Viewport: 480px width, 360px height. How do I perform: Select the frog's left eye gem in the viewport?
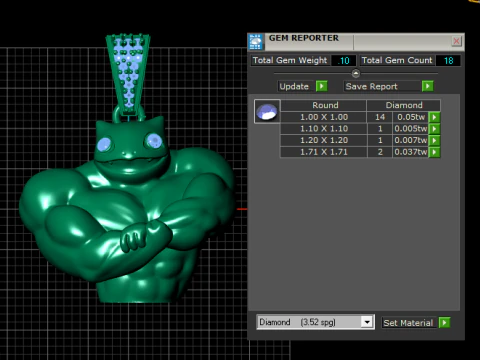click(104, 144)
